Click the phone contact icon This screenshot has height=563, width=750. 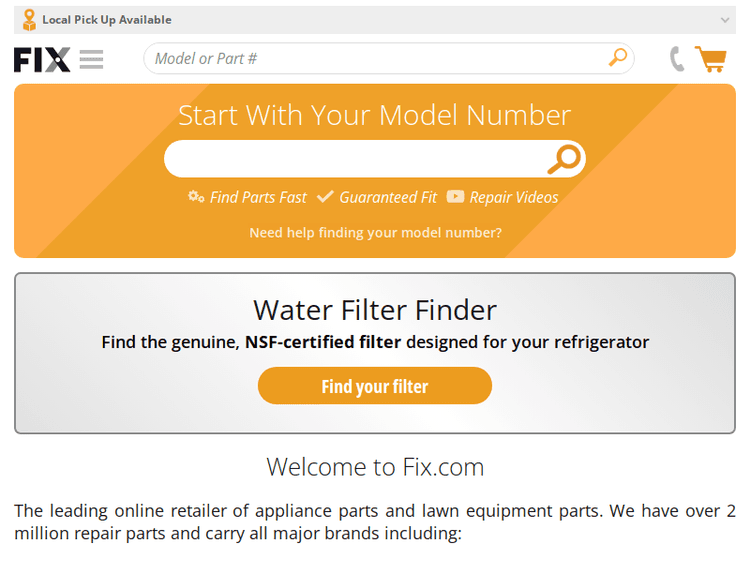(677, 59)
